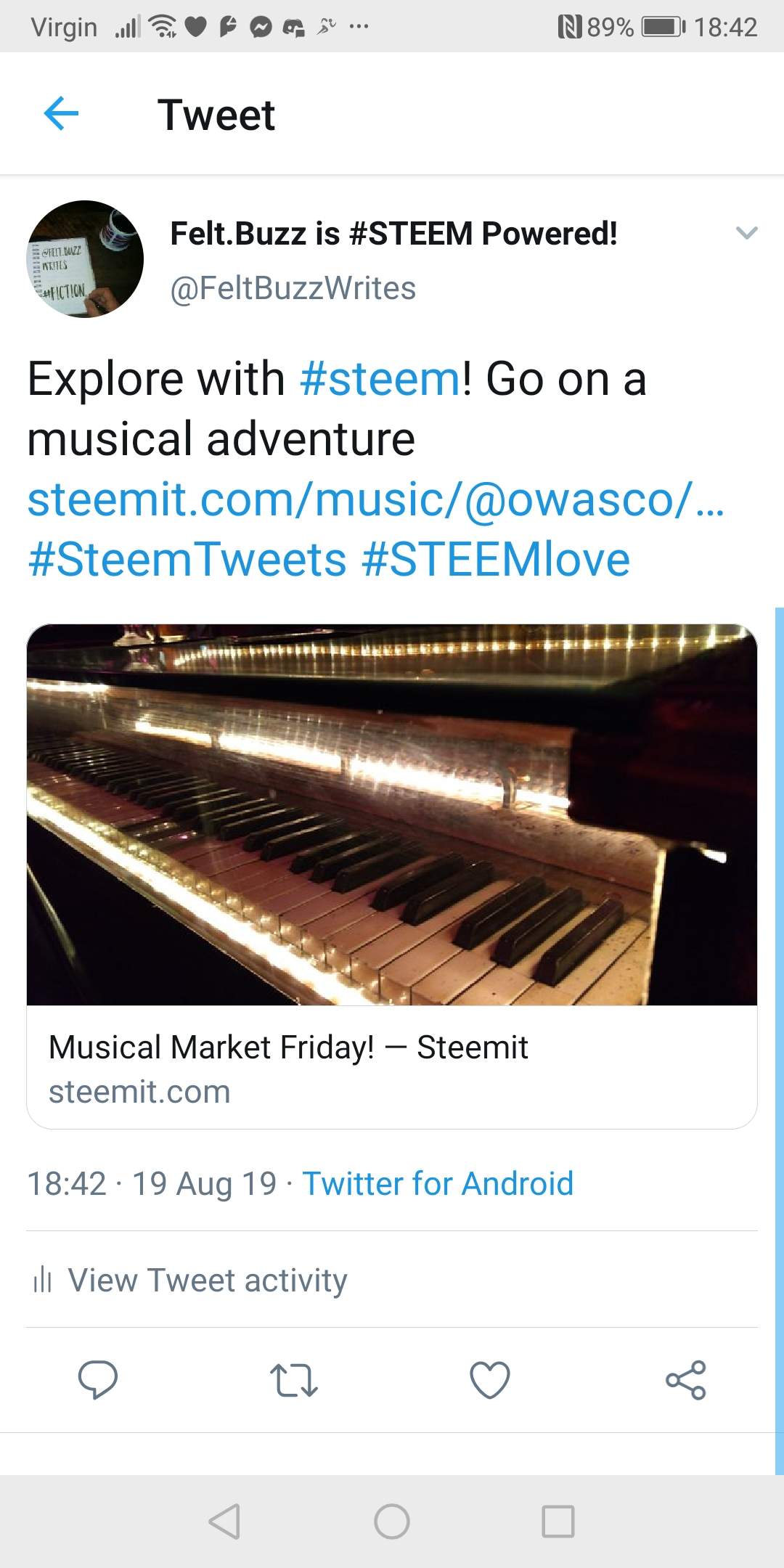This screenshot has height=1568, width=784.
Task: Tap the @FeltBuzzWrites username handle
Action: tap(293, 288)
